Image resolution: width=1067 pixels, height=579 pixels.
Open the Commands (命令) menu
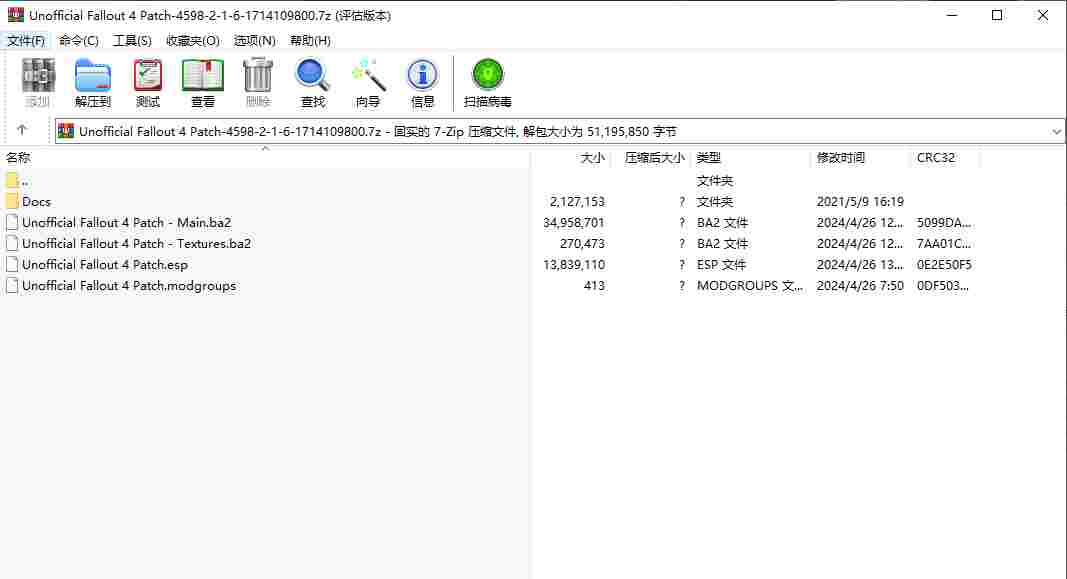click(79, 40)
